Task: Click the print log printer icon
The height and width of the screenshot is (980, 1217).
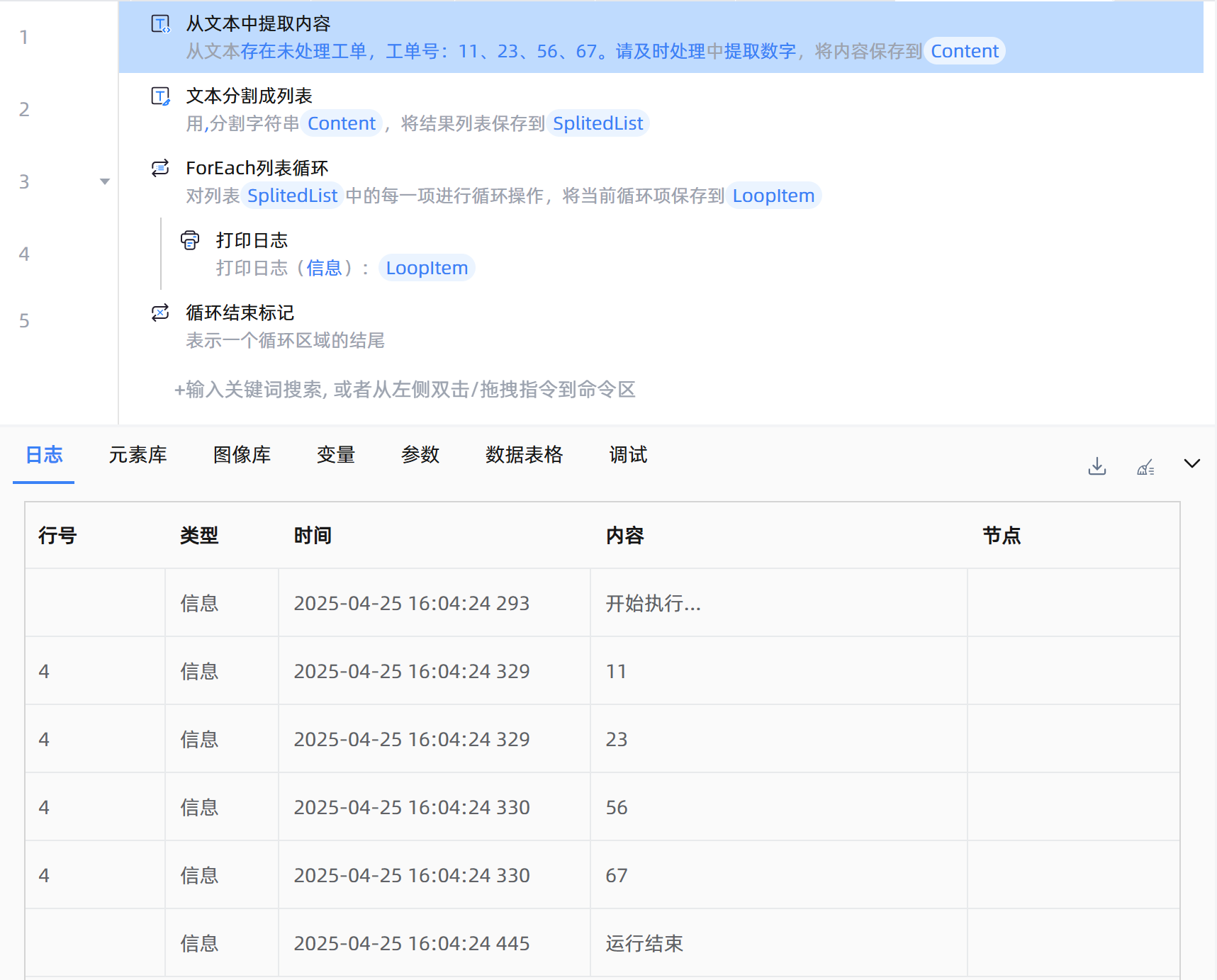Action: click(x=190, y=241)
